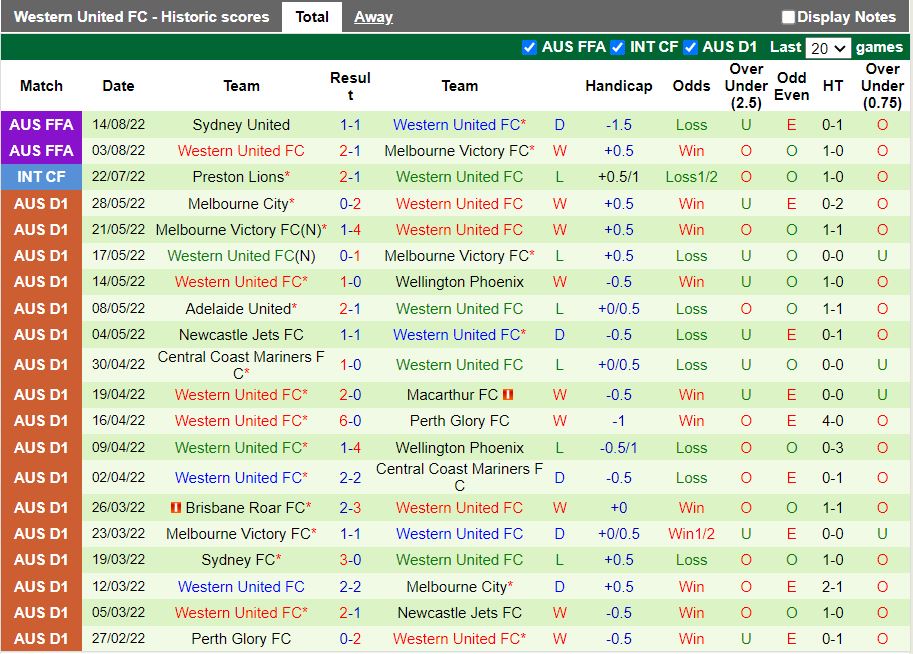This screenshot has height=654, width=913.
Task: Open the Wellington Phoenix team link
Action: tap(459, 281)
